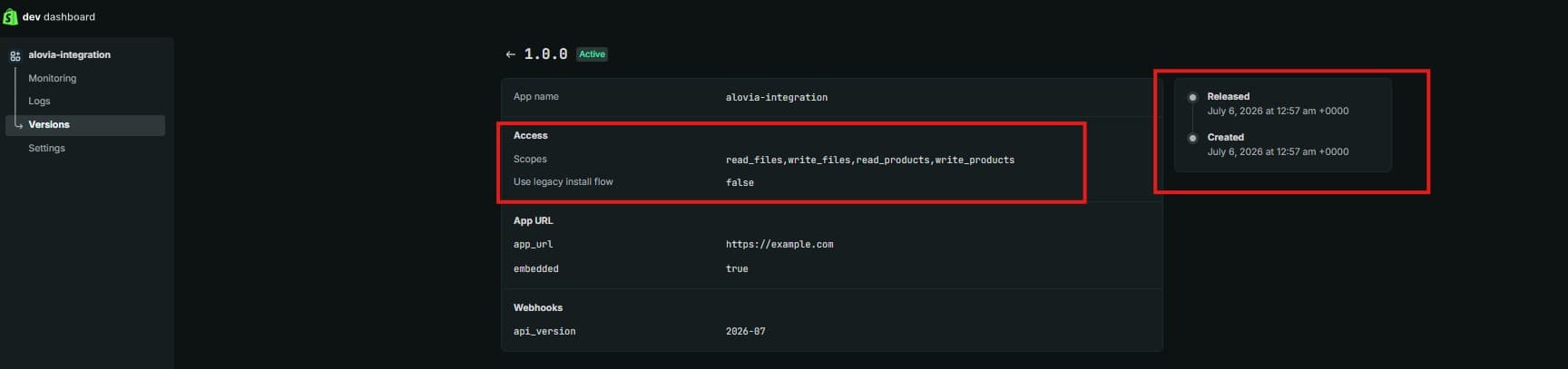Click the Shopify bag logo icon
The height and width of the screenshot is (369, 1568).
point(10,16)
